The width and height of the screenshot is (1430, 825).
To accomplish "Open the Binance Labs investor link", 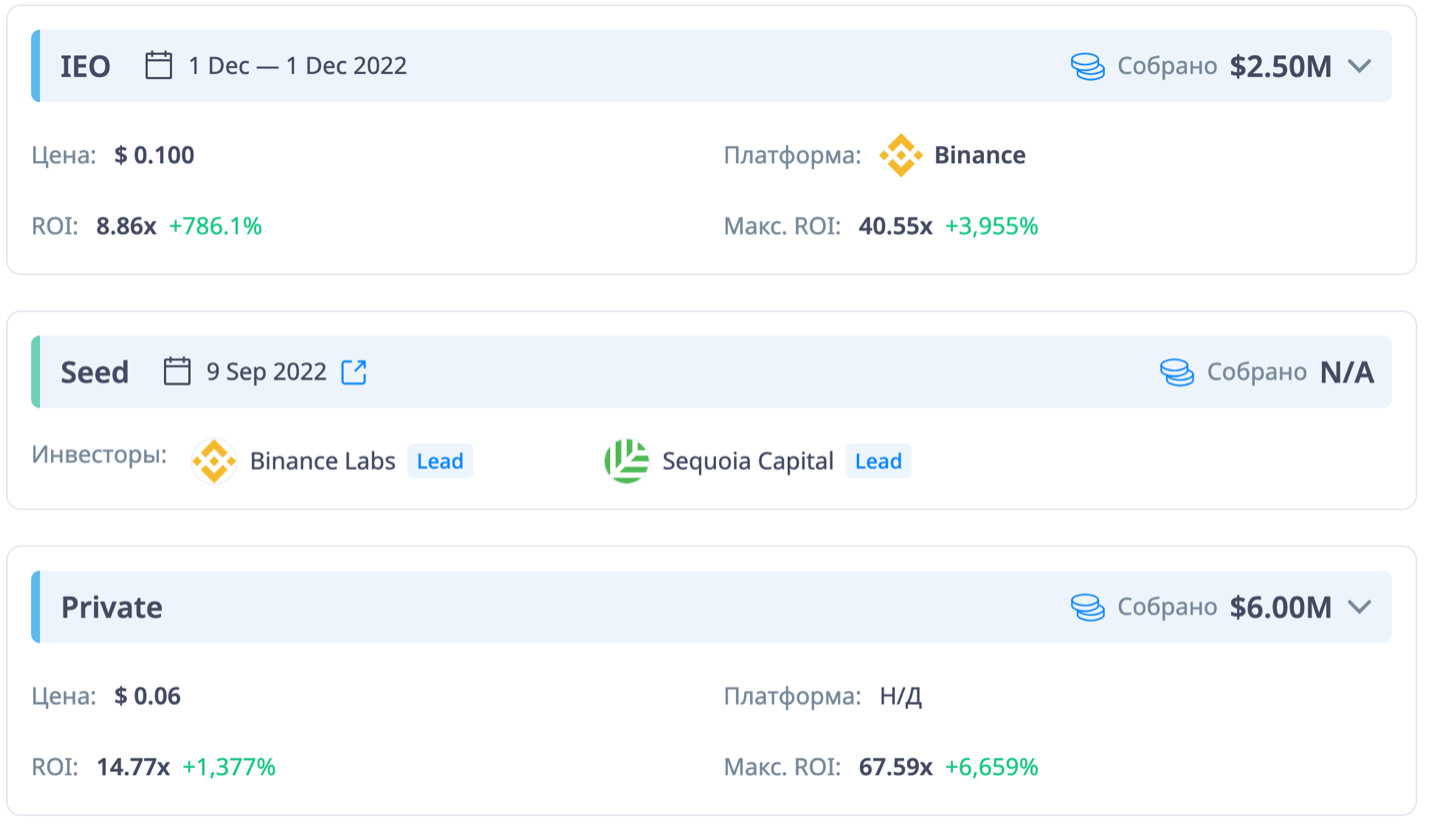I will (x=322, y=461).
